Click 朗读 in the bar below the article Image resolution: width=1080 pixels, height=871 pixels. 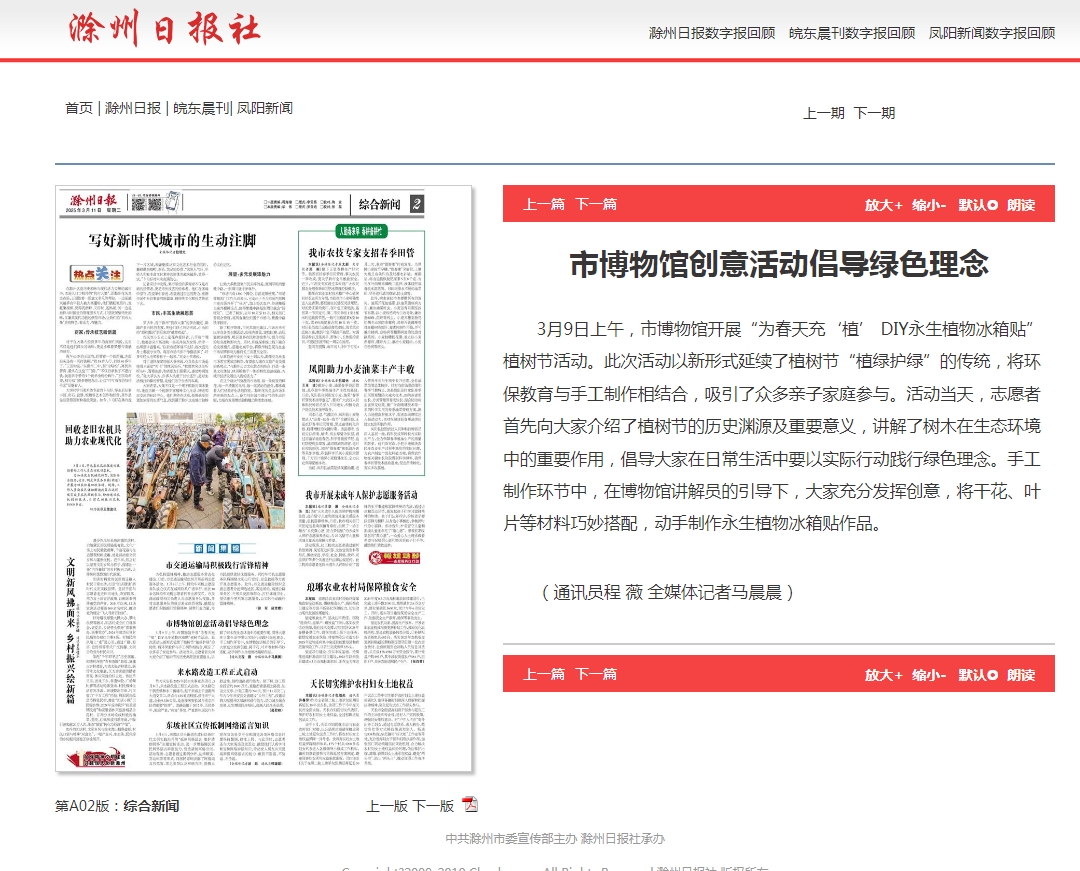tap(1021, 674)
